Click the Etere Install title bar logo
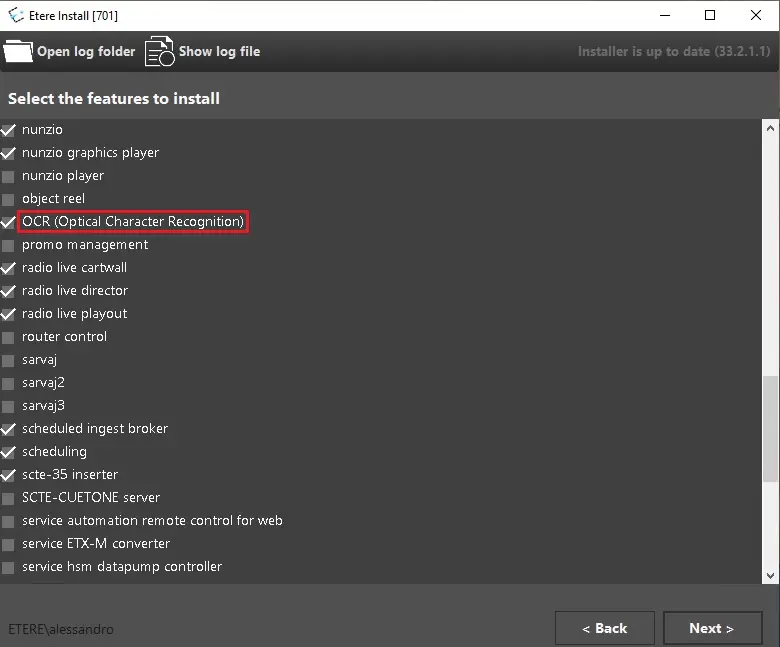This screenshot has width=780, height=647. 15,15
